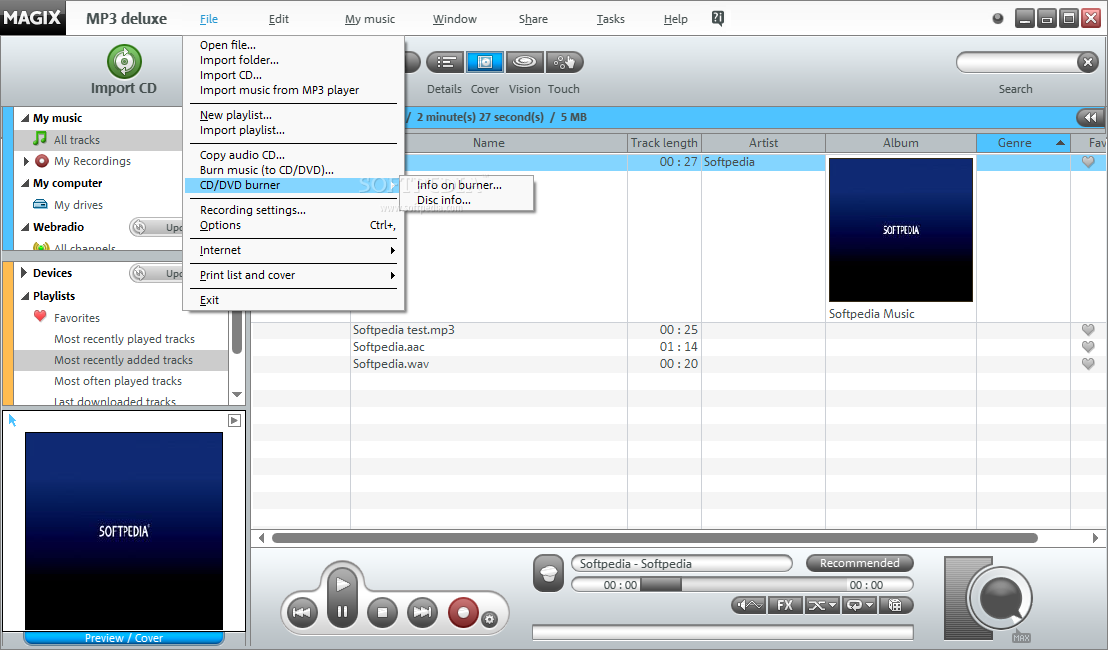Click the record button settings gear
Viewport: 1108px width, 650px height.
pyautogui.click(x=489, y=620)
